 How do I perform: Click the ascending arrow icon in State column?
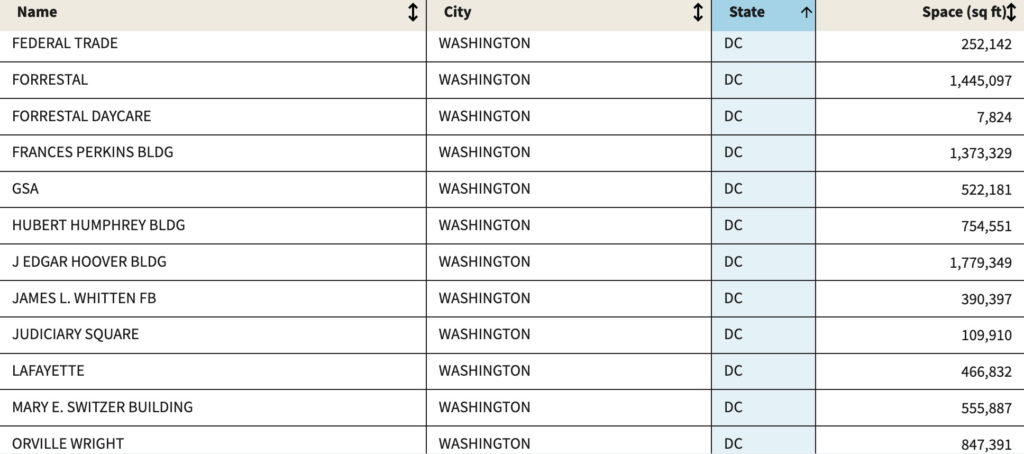(x=805, y=13)
